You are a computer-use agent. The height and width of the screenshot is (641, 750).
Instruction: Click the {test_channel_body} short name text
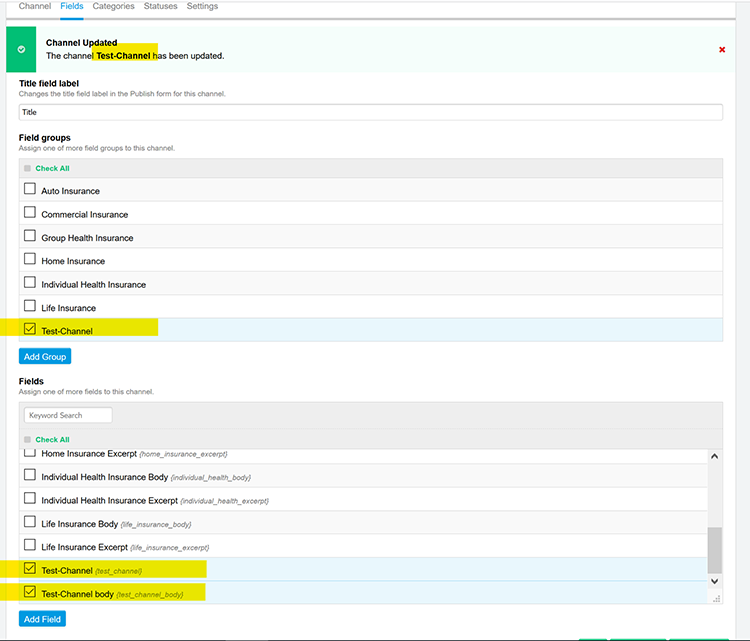point(150,595)
